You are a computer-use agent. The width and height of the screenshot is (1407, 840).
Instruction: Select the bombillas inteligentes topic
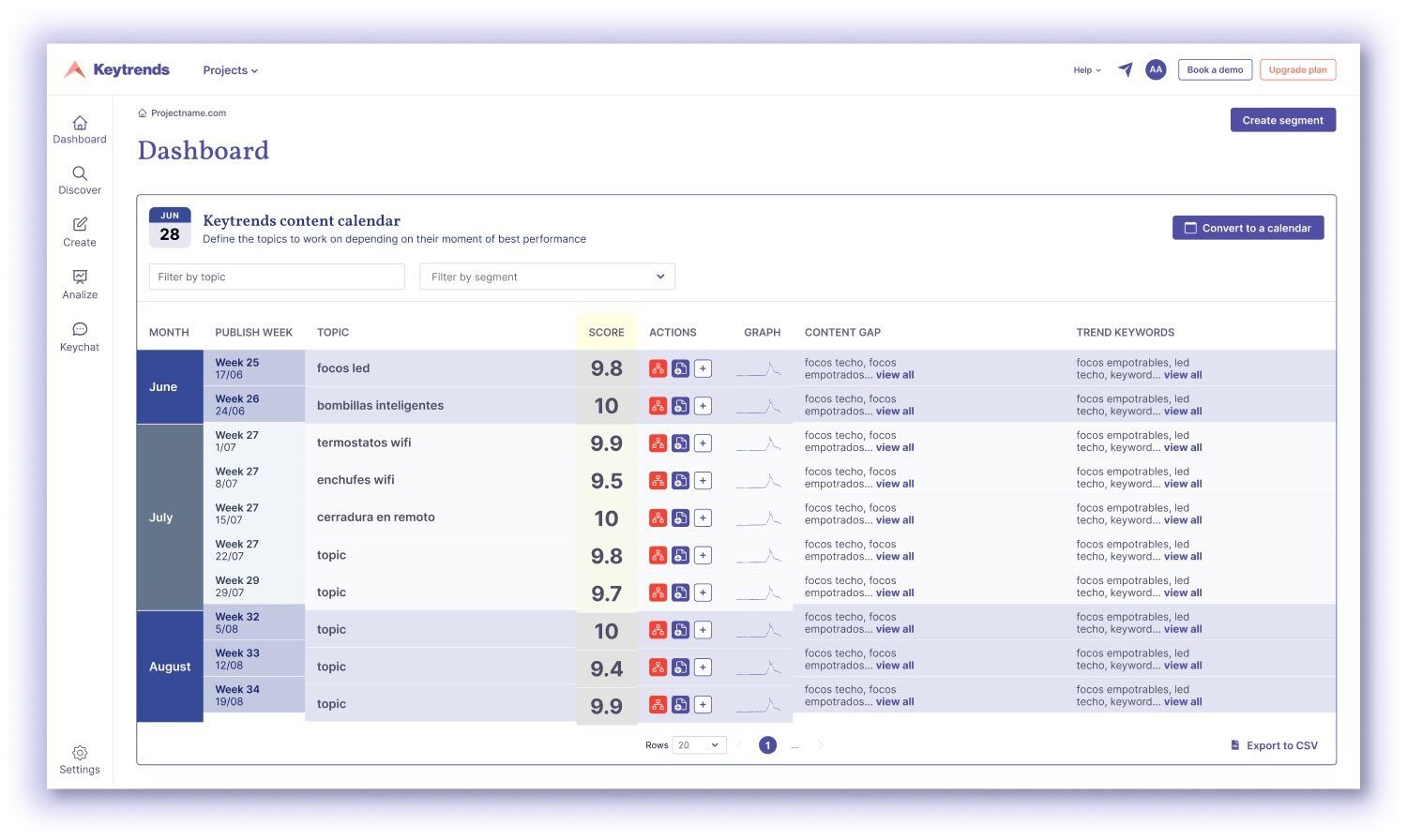(x=380, y=406)
